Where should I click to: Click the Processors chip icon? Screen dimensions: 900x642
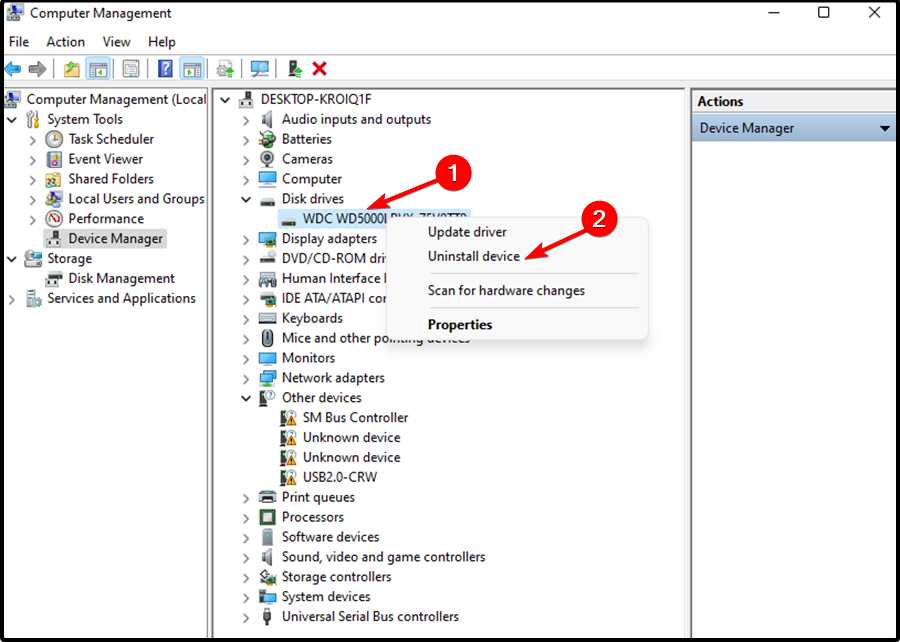coord(267,517)
